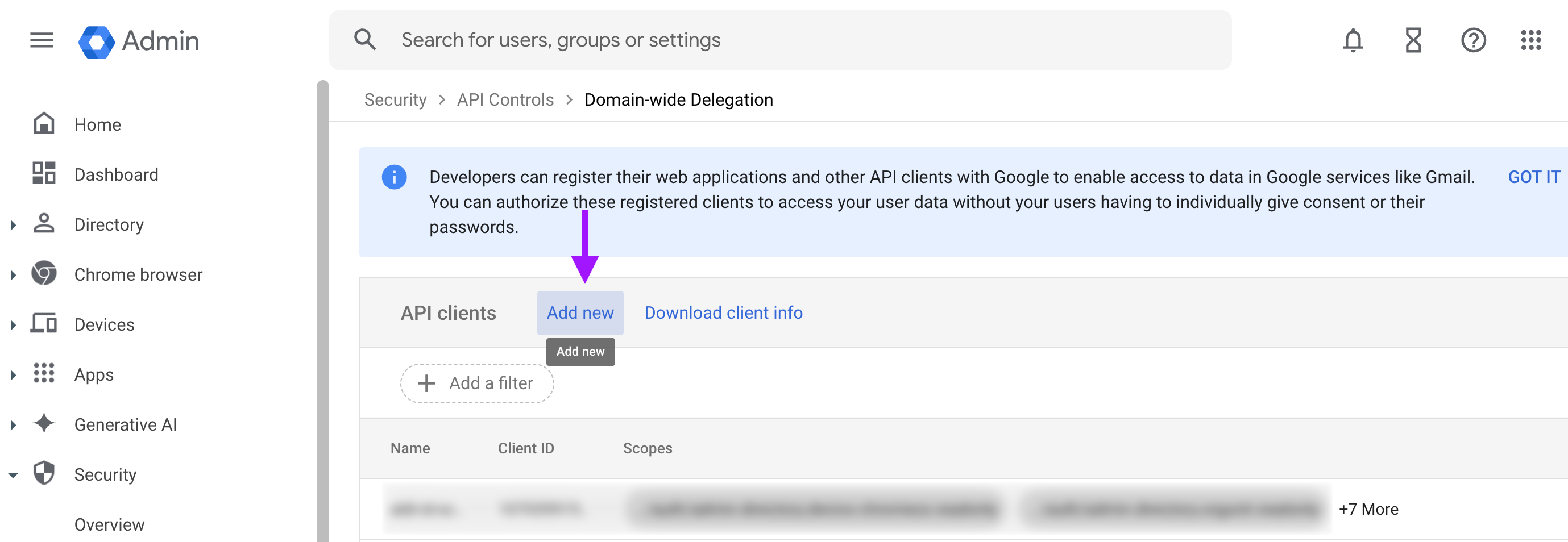Click the Add a filter chip
The image size is (1568, 542).
tap(476, 383)
